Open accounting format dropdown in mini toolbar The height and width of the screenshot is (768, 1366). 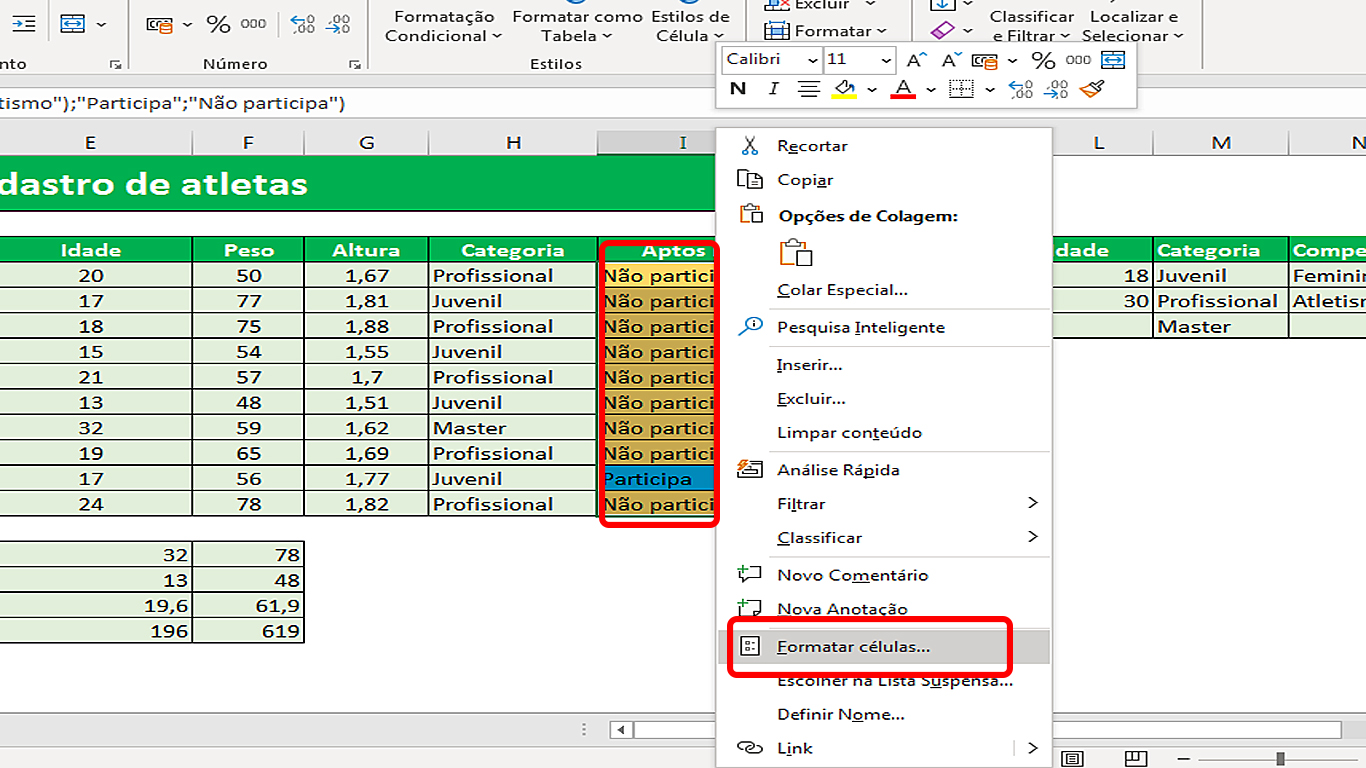tap(1013, 60)
